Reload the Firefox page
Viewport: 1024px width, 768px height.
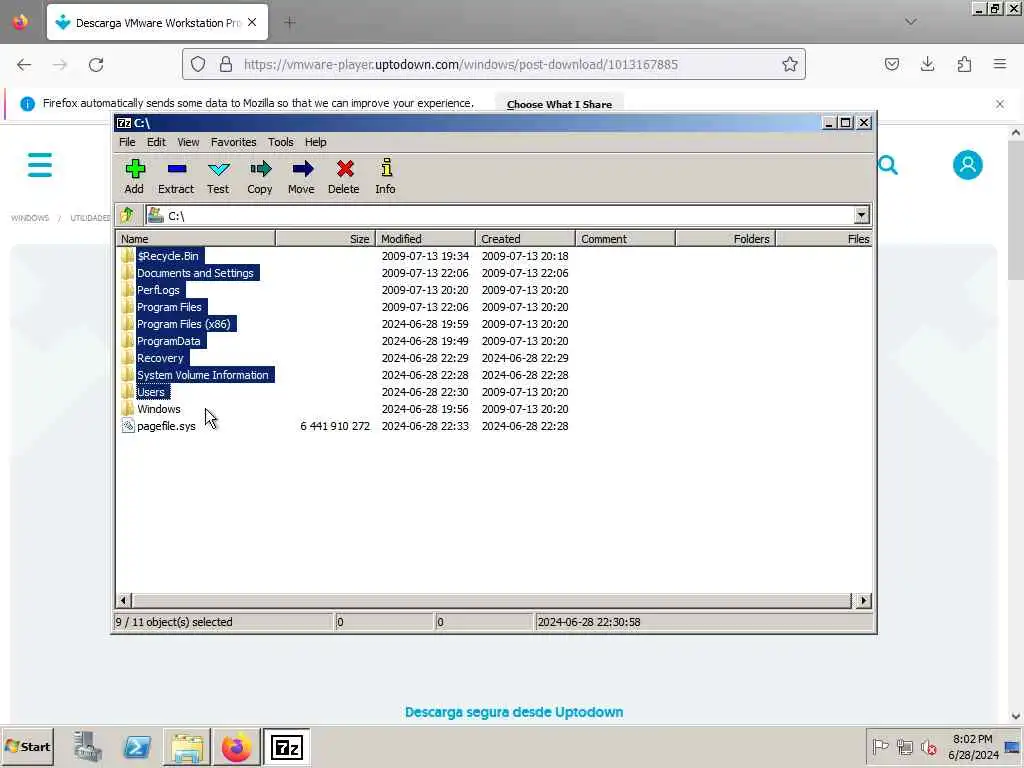point(96,65)
